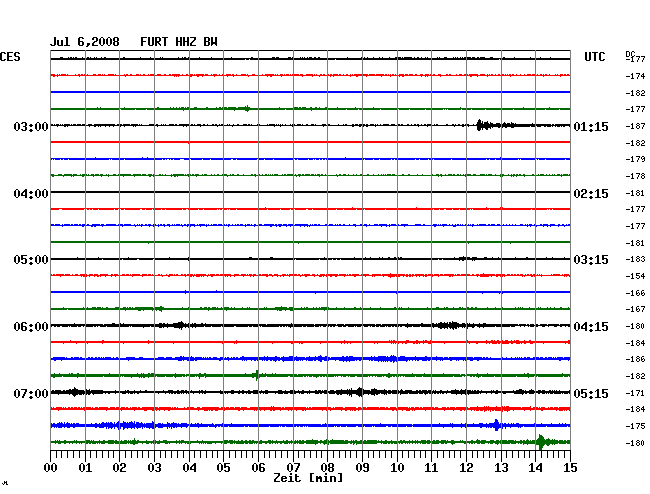Select the 03:15 UTC time label
The height and width of the screenshot is (494, 650).
pyautogui.click(x=591, y=260)
